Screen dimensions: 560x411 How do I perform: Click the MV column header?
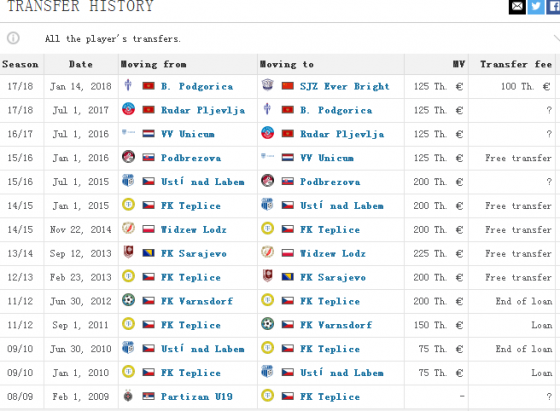click(x=459, y=64)
